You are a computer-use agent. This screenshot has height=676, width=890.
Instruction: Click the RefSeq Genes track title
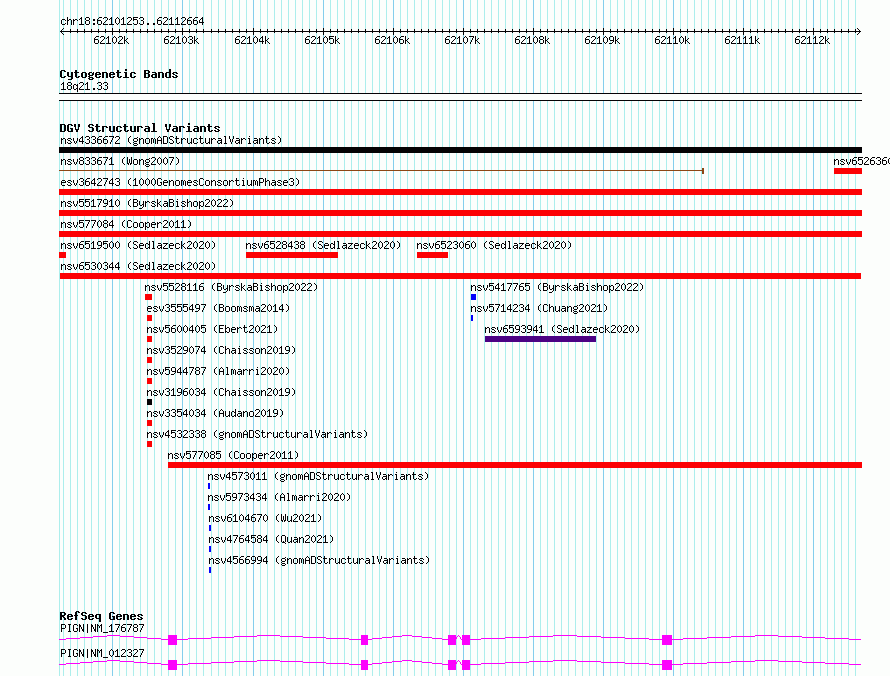click(102, 616)
